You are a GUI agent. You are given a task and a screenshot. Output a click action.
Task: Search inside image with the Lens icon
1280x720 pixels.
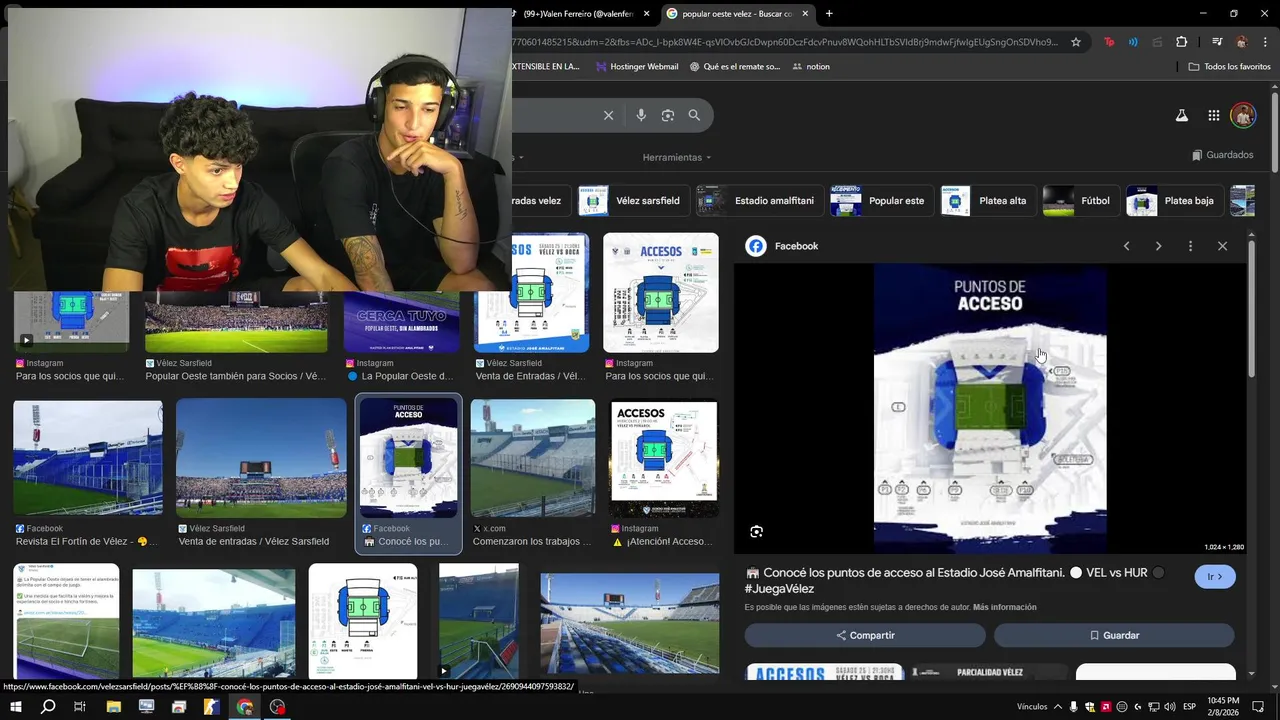coord(756,532)
